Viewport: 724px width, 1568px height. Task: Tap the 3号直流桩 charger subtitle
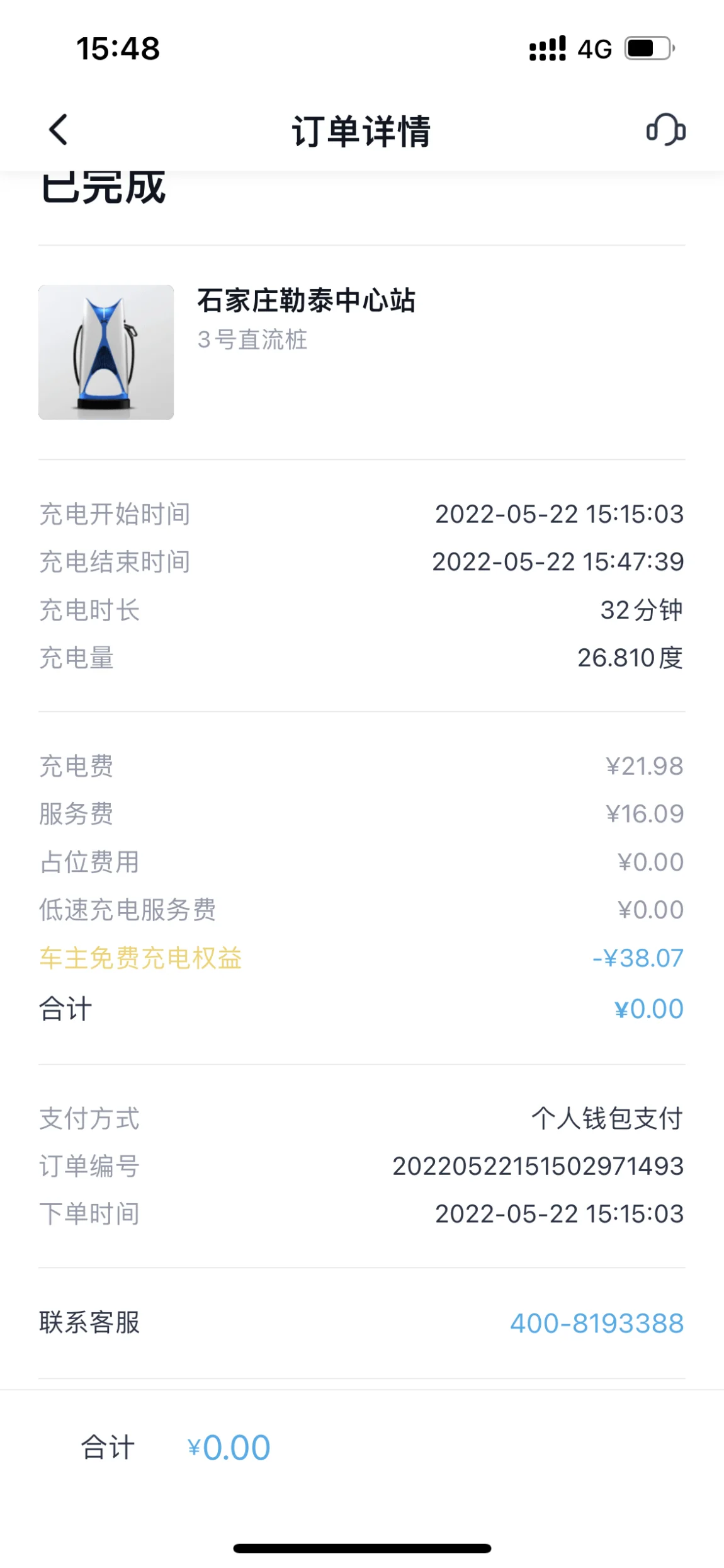252,340
